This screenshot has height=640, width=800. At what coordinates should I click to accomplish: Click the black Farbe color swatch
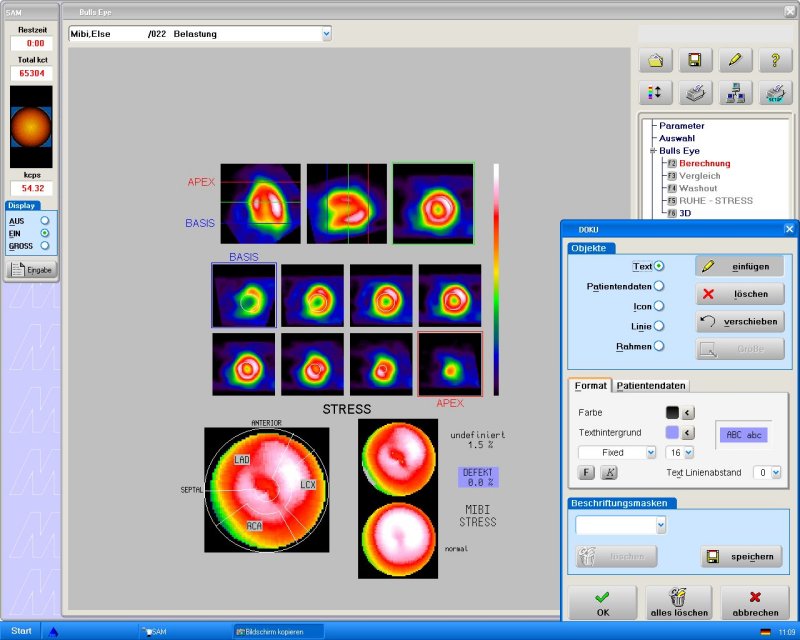coord(672,411)
